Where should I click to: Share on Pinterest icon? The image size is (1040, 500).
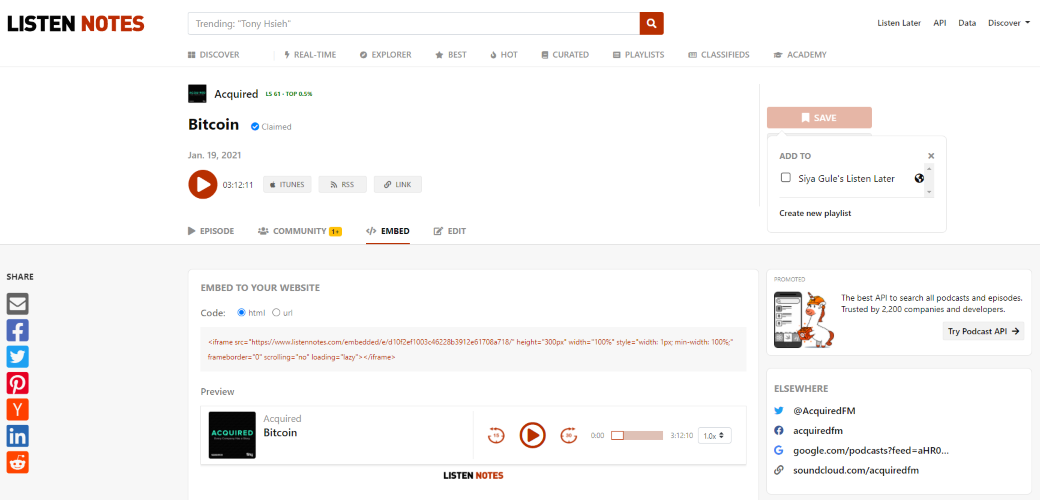pyautogui.click(x=18, y=383)
